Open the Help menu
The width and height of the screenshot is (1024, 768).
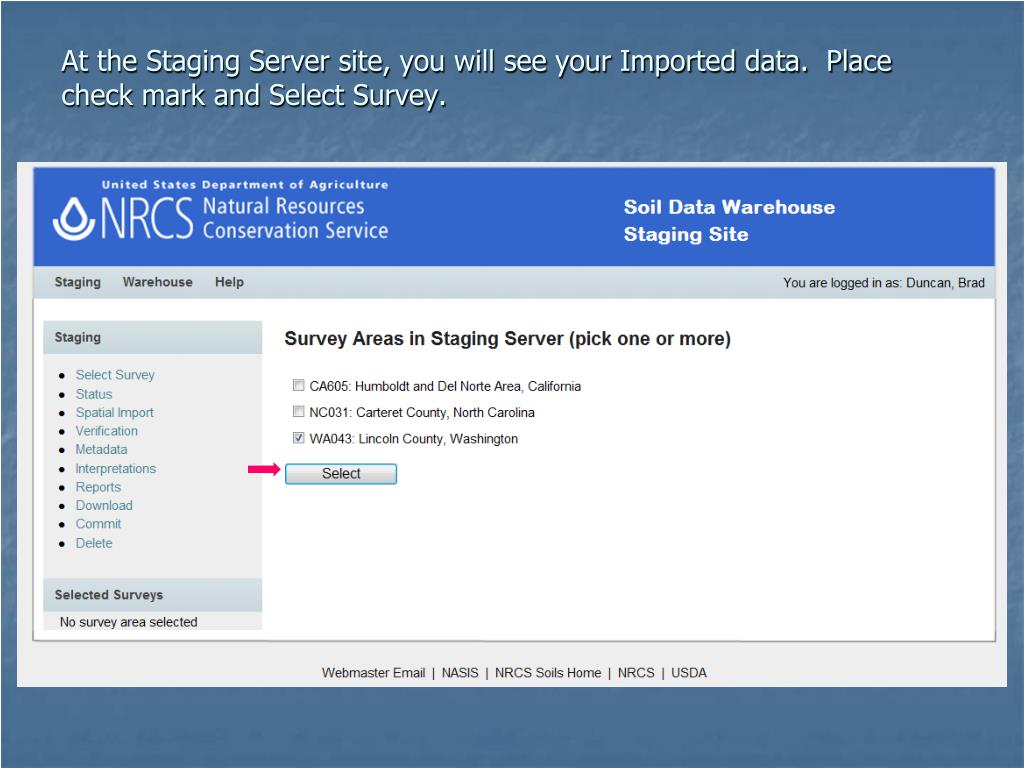(x=229, y=282)
